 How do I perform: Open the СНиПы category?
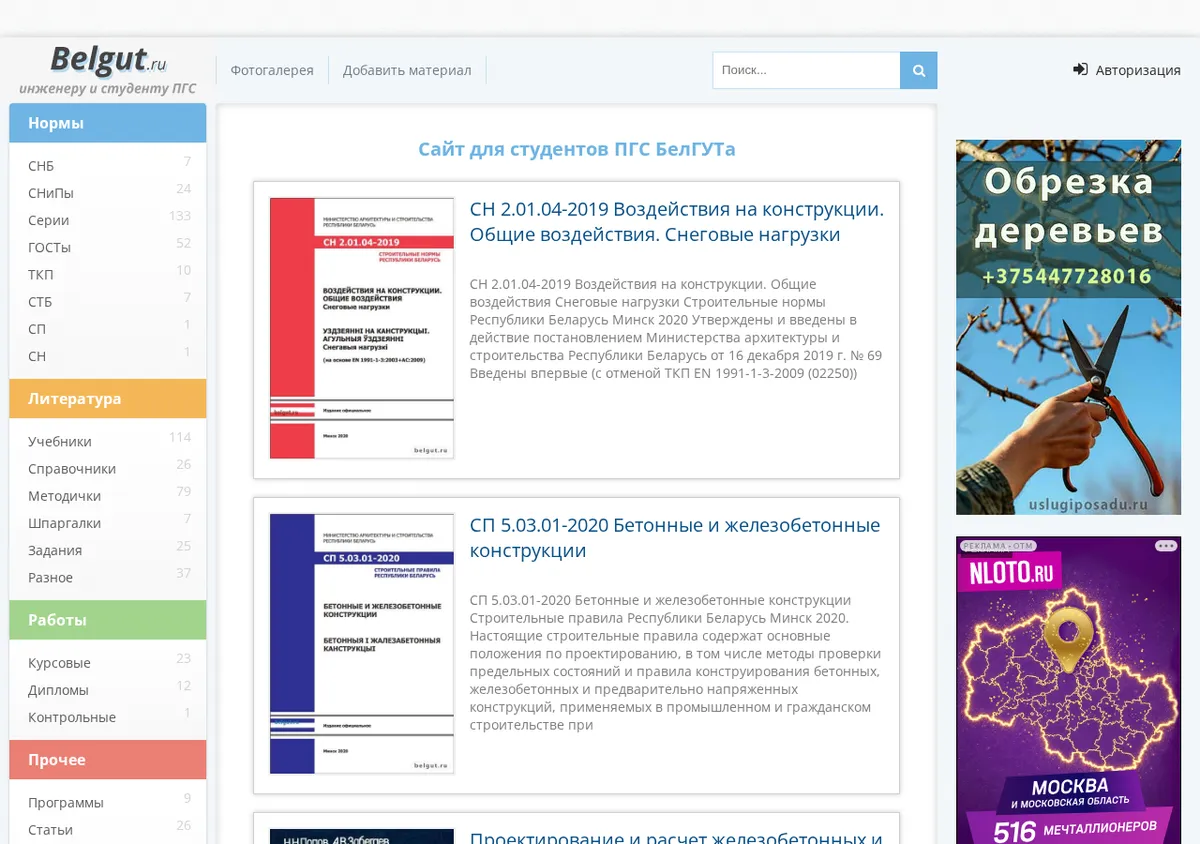(x=51, y=193)
